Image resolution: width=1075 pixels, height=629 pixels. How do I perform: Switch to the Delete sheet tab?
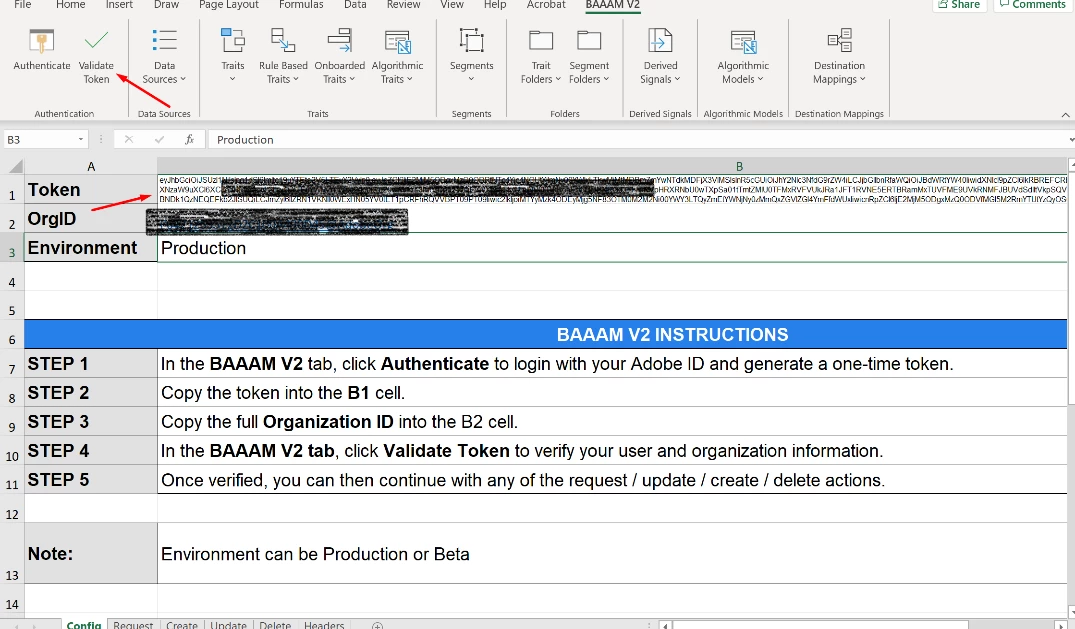275,624
